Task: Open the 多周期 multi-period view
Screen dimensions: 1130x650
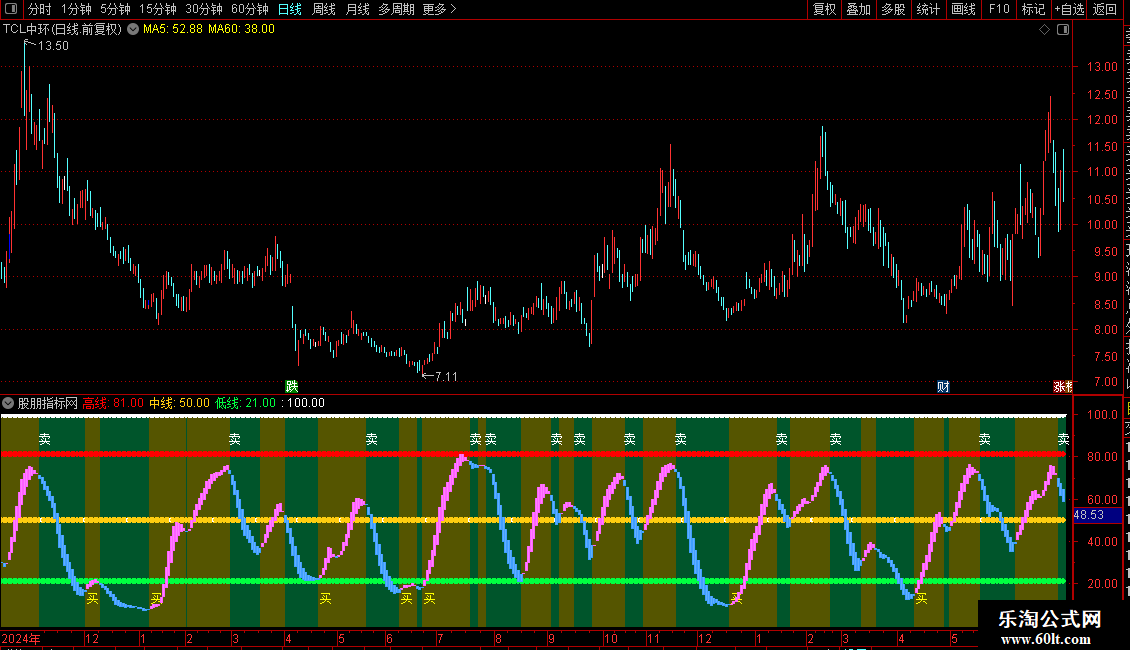Action: point(396,9)
